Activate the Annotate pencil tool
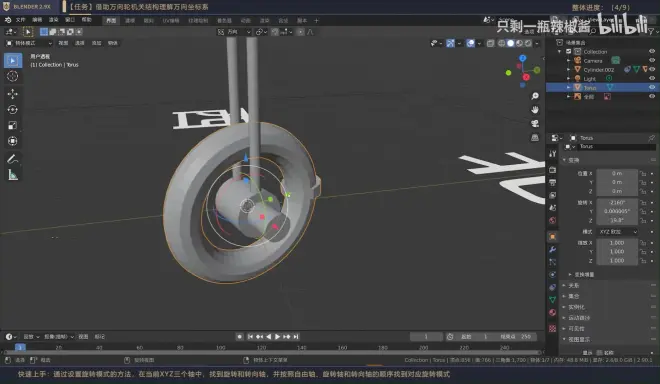660x384 pixels. coord(13,159)
